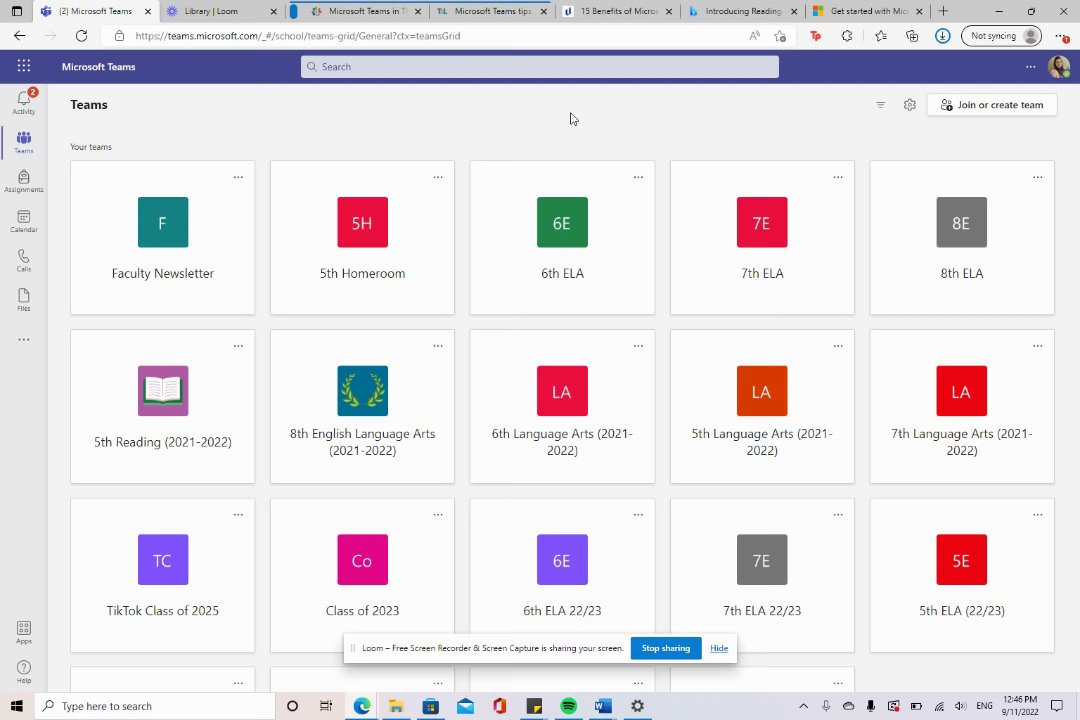Open the profile picture avatar
This screenshot has height=720, width=1080.
click(x=1059, y=67)
